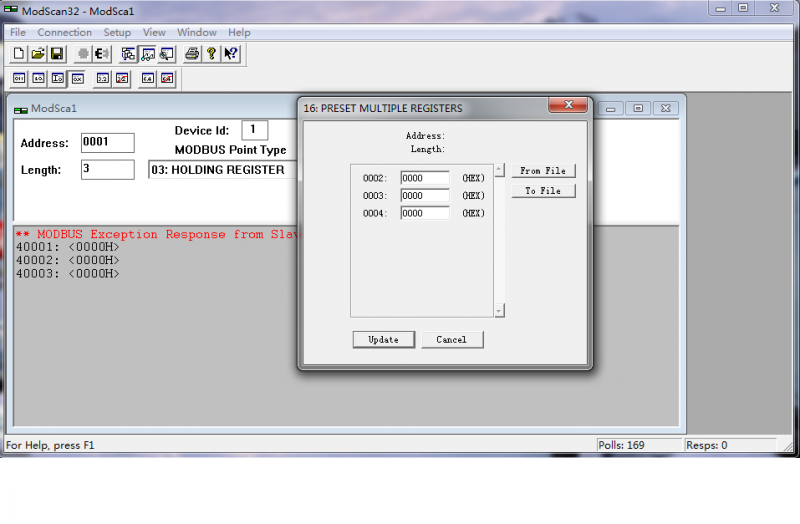Select the hex display format icon
This screenshot has width=800, height=524.
coord(77,79)
